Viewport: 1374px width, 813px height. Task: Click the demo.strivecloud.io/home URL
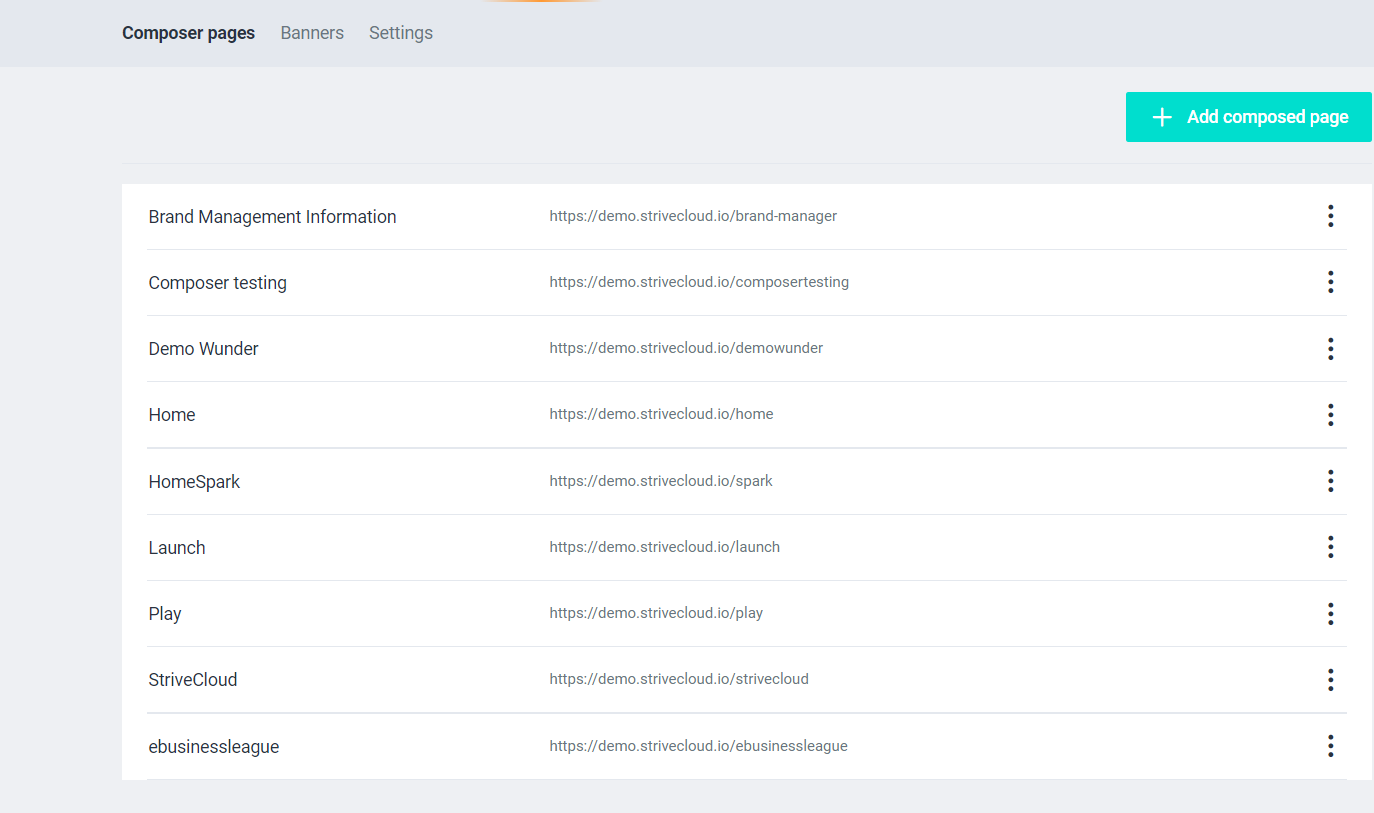pos(661,413)
